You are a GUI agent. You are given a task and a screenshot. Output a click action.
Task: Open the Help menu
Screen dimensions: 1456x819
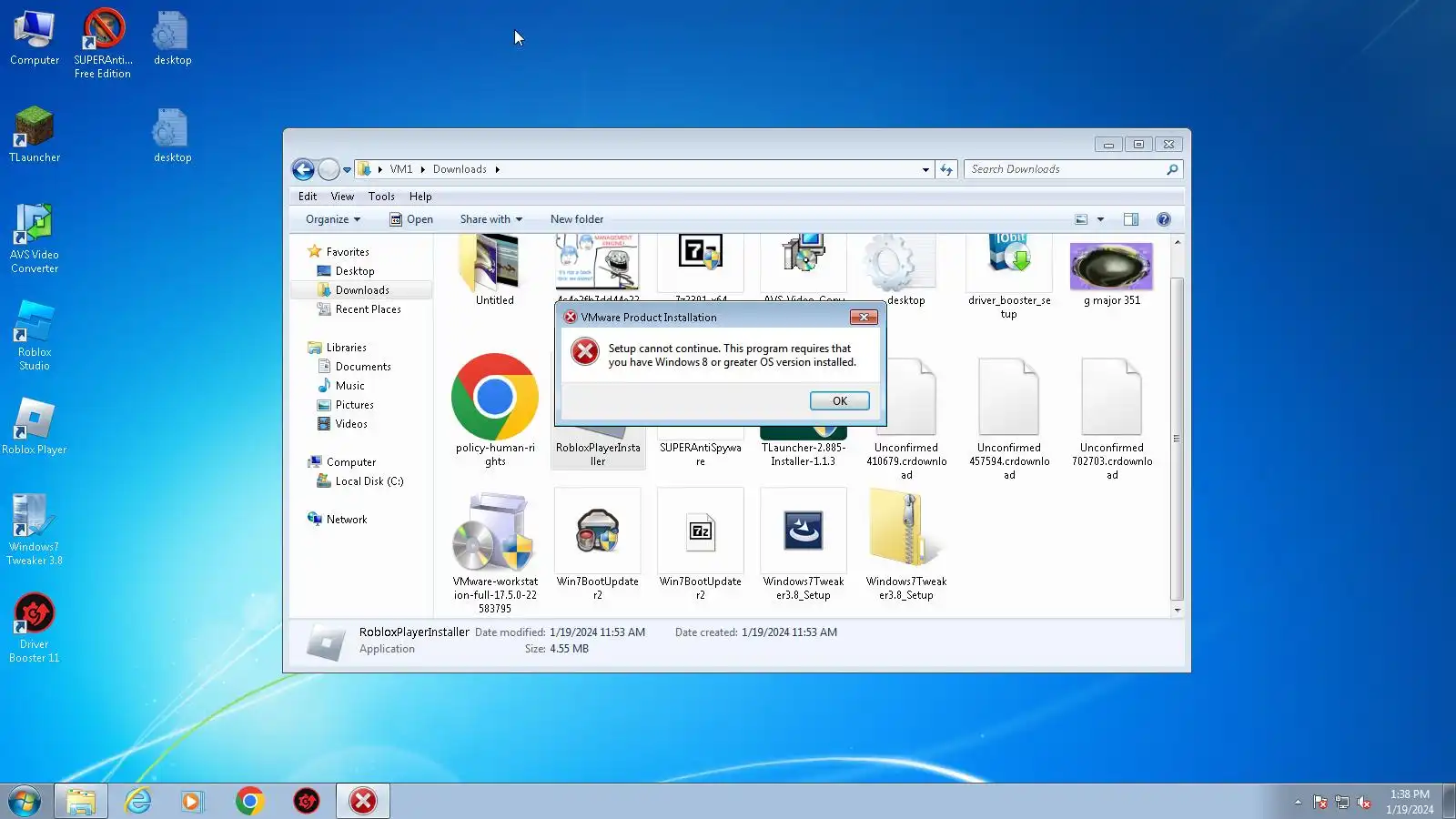coord(420,197)
